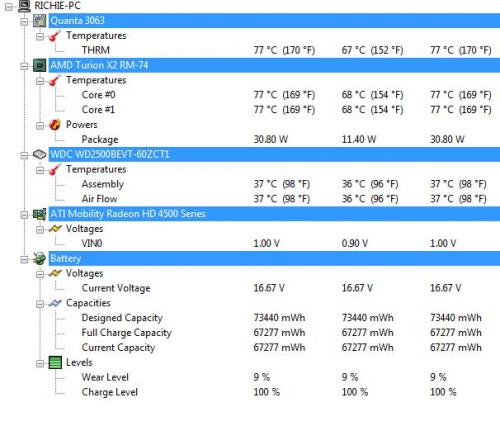Collapse the Powers group under AMD Turion
This screenshot has width=500, height=426.
40,125
